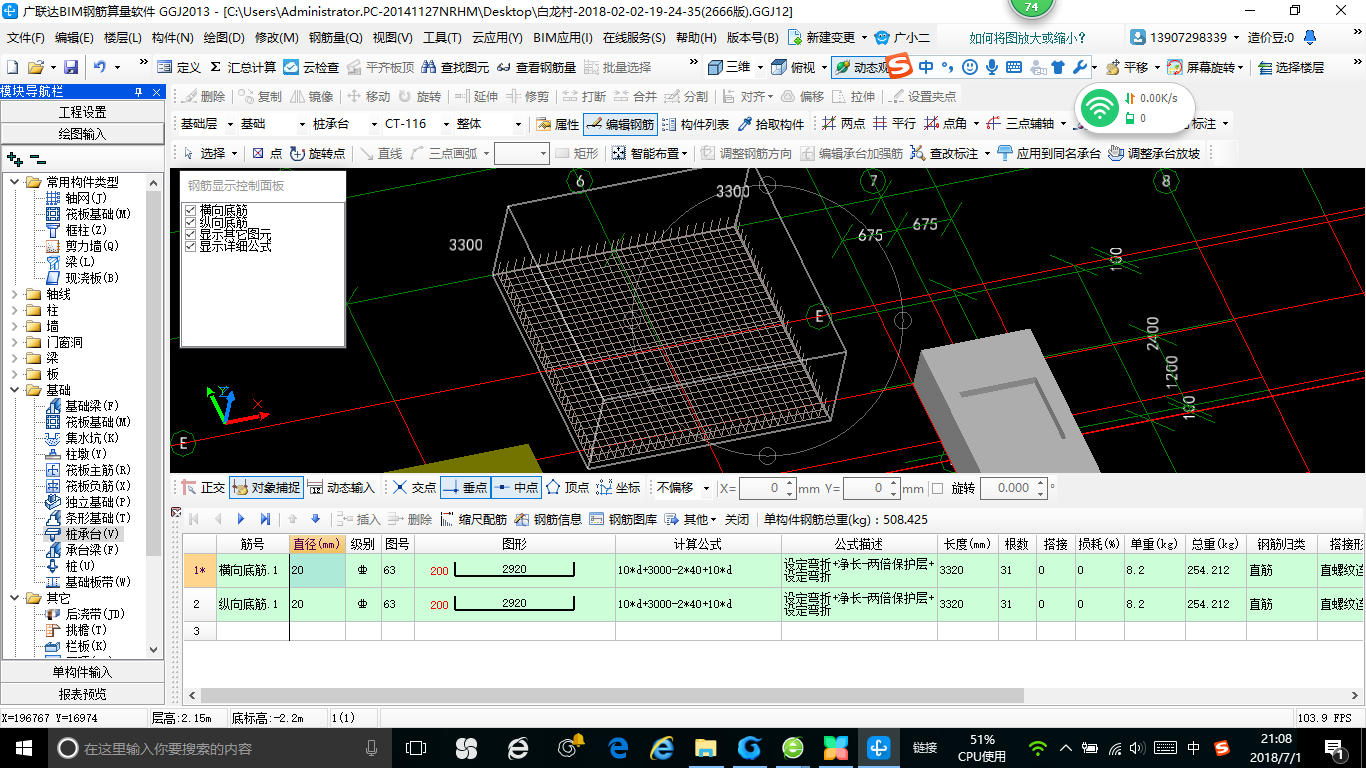Screen dimensions: 1366x768
Task: Uncheck 横向底筋 checkbox
Action: [191, 210]
